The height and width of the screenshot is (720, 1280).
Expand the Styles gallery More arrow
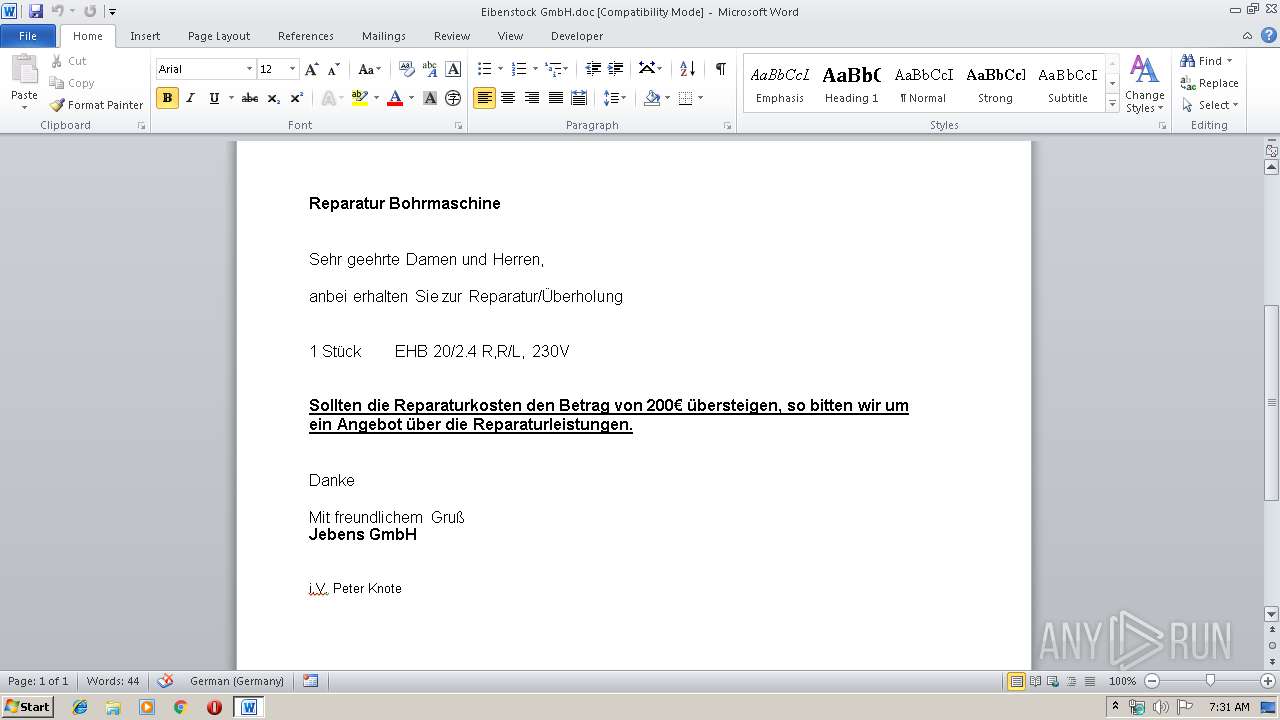tap(1112, 103)
